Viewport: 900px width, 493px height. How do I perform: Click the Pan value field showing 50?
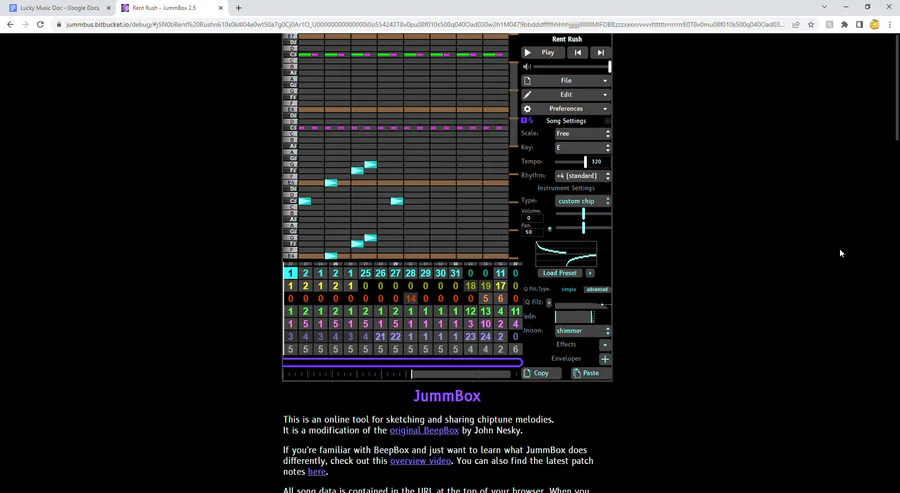[531, 232]
